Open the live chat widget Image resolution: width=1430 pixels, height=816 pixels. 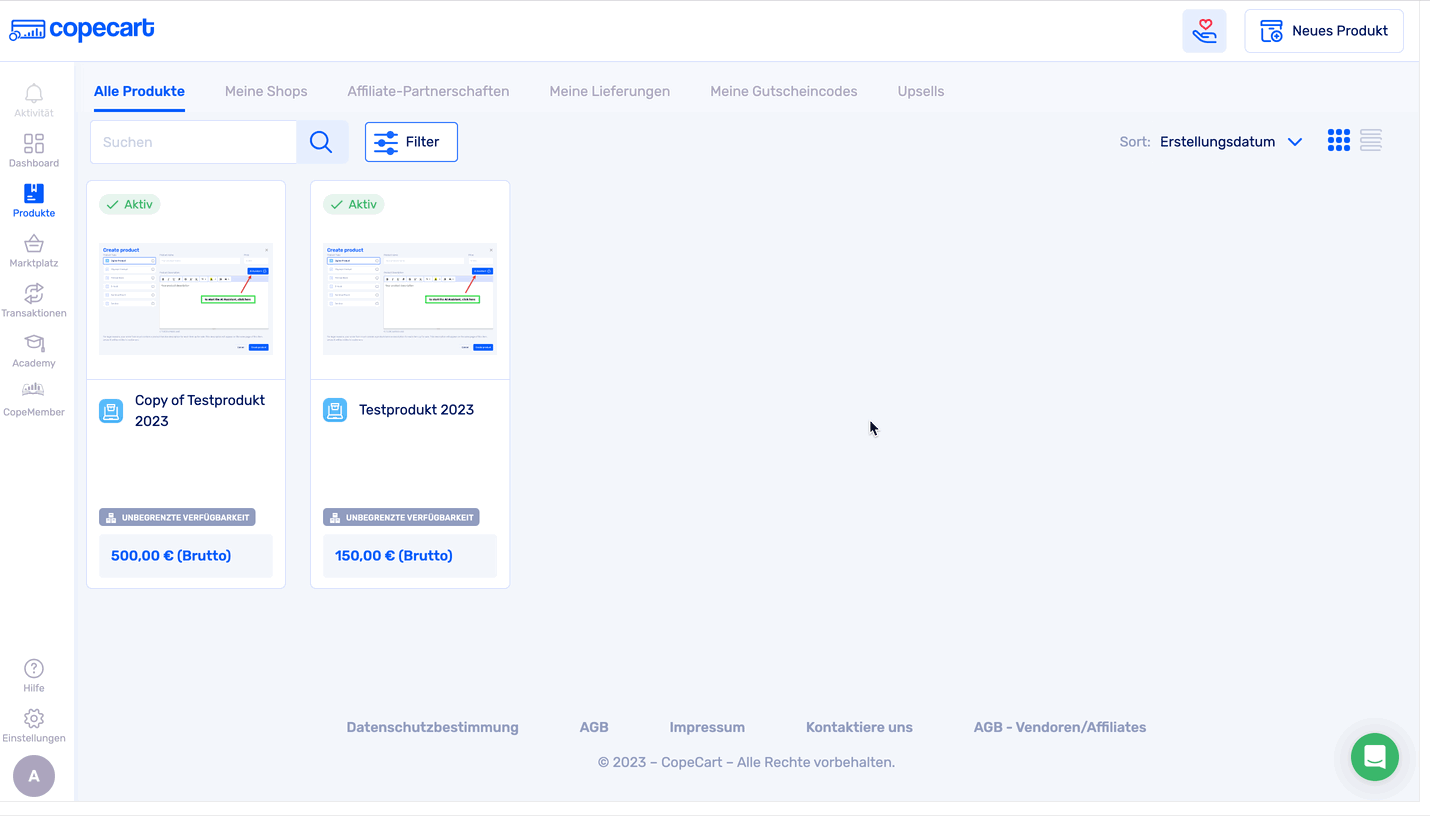point(1374,757)
